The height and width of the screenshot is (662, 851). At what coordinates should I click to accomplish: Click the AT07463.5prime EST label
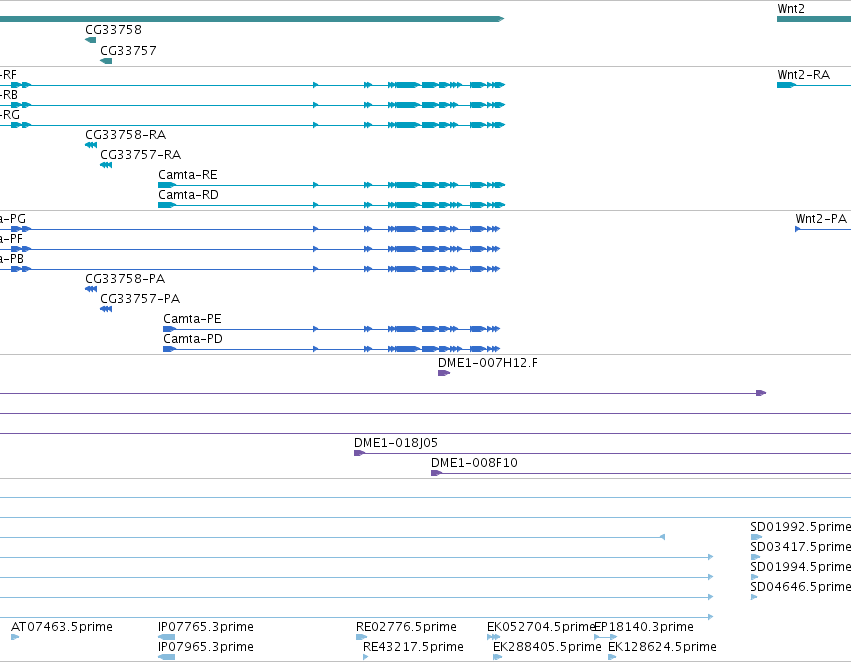click(x=62, y=627)
